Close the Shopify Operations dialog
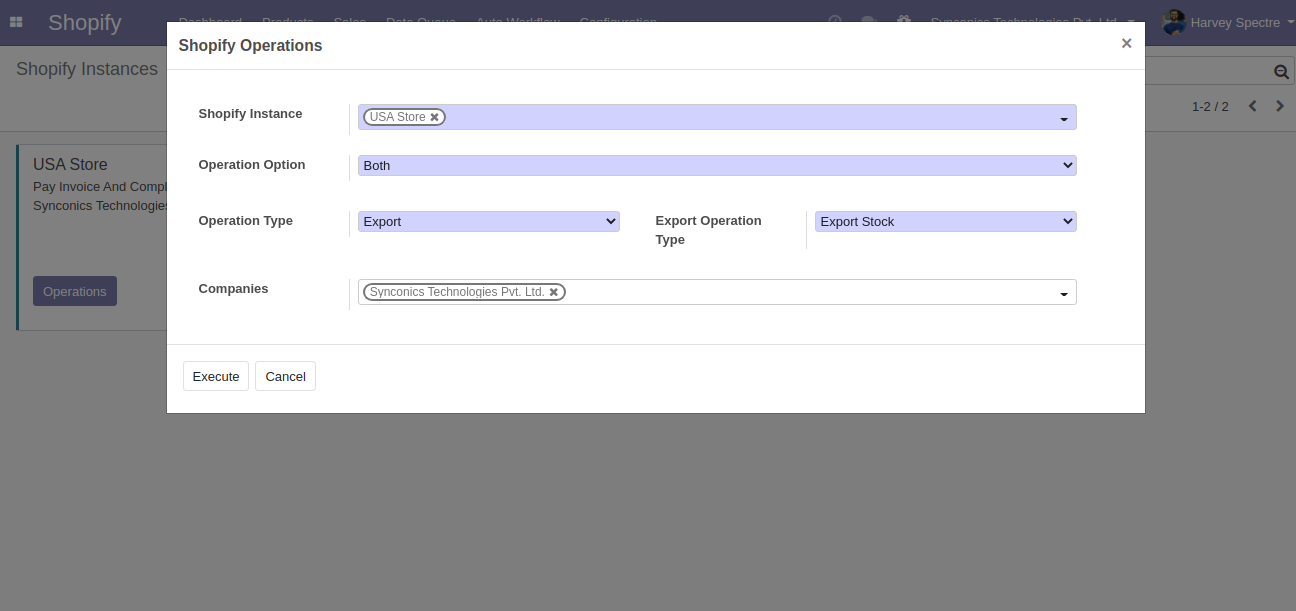 (x=1126, y=44)
